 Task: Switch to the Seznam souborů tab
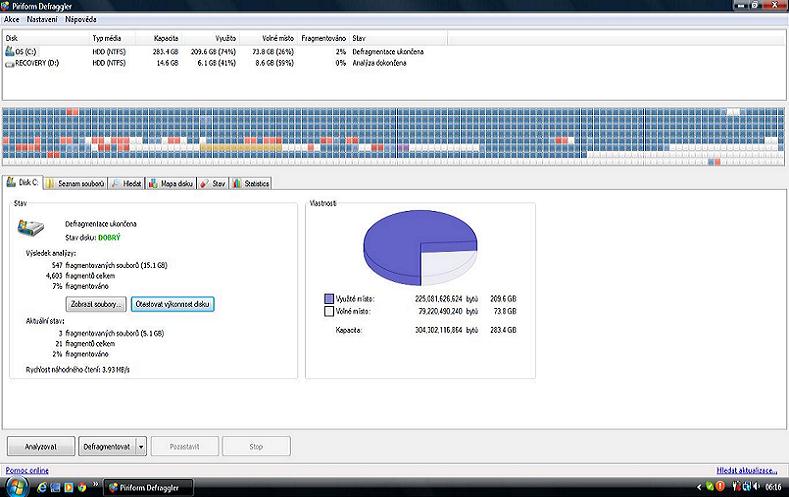click(75, 184)
